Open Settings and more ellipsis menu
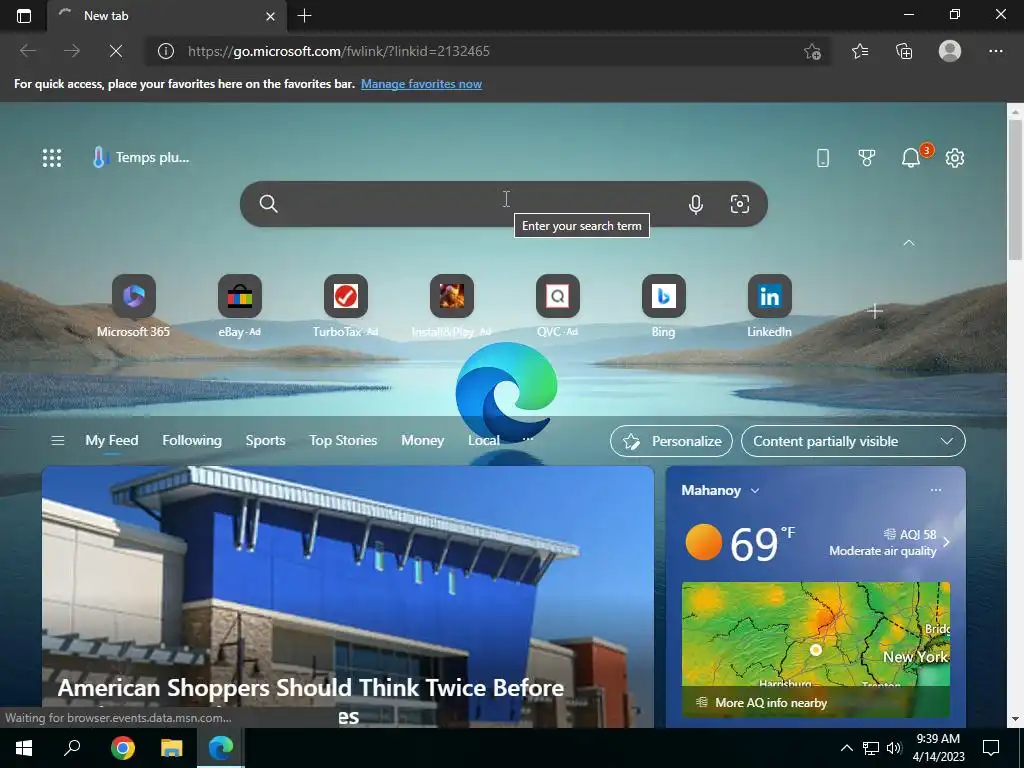This screenshot has height=768, width=1024. pos(996,51)
